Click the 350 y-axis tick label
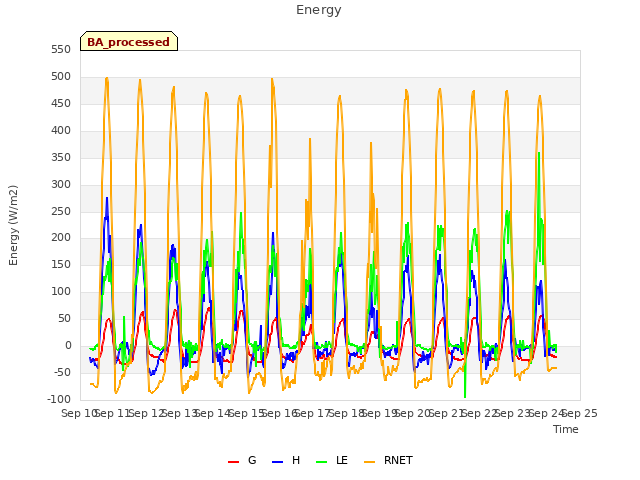Image resolution: width=640 pixels, height=480 pixels. click(x=61, y=158)
